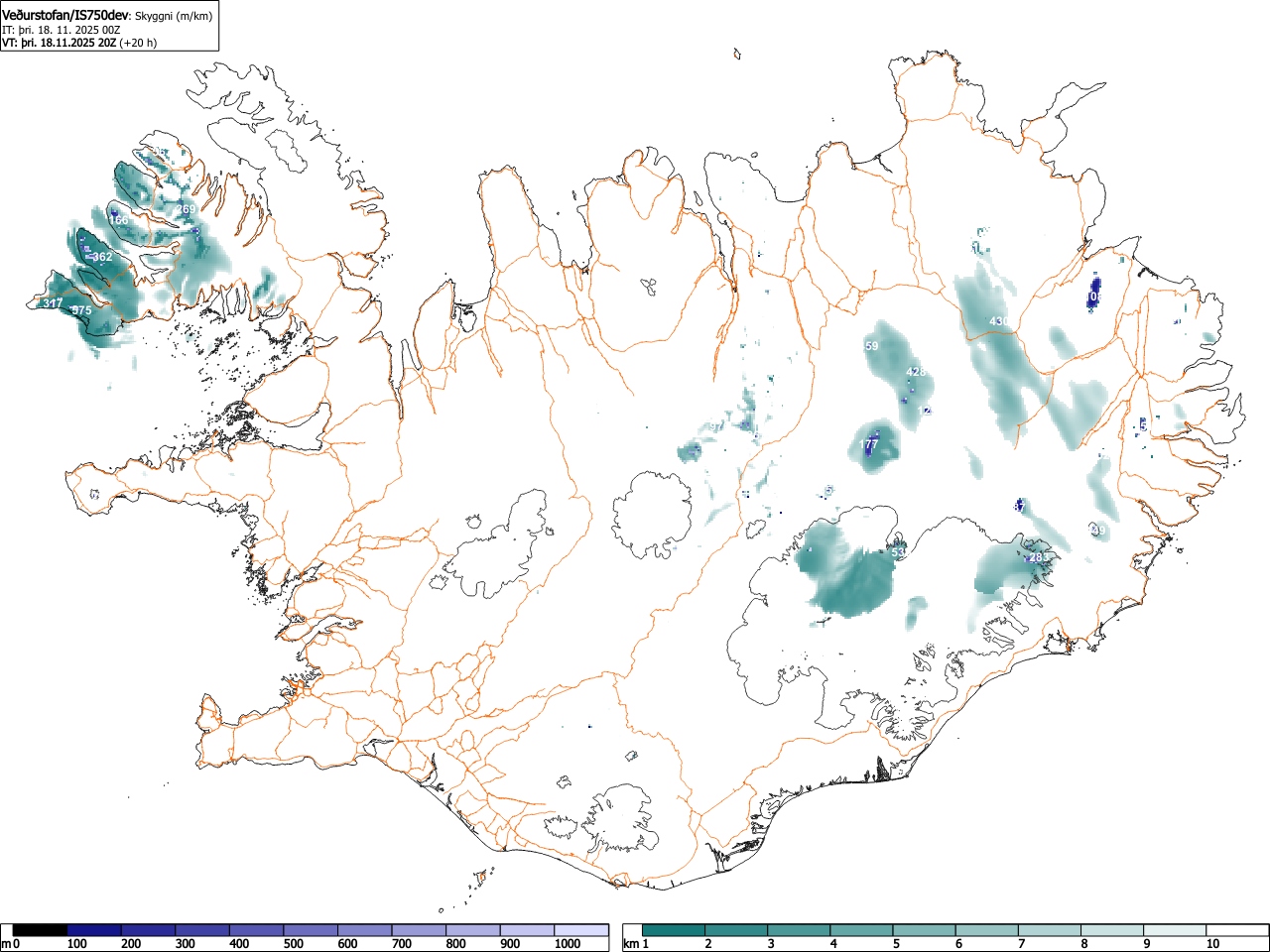This screenshot has width=1270, height=952.
Task: Click the 2–3 km legend swatch
Action: coord(737,930)
